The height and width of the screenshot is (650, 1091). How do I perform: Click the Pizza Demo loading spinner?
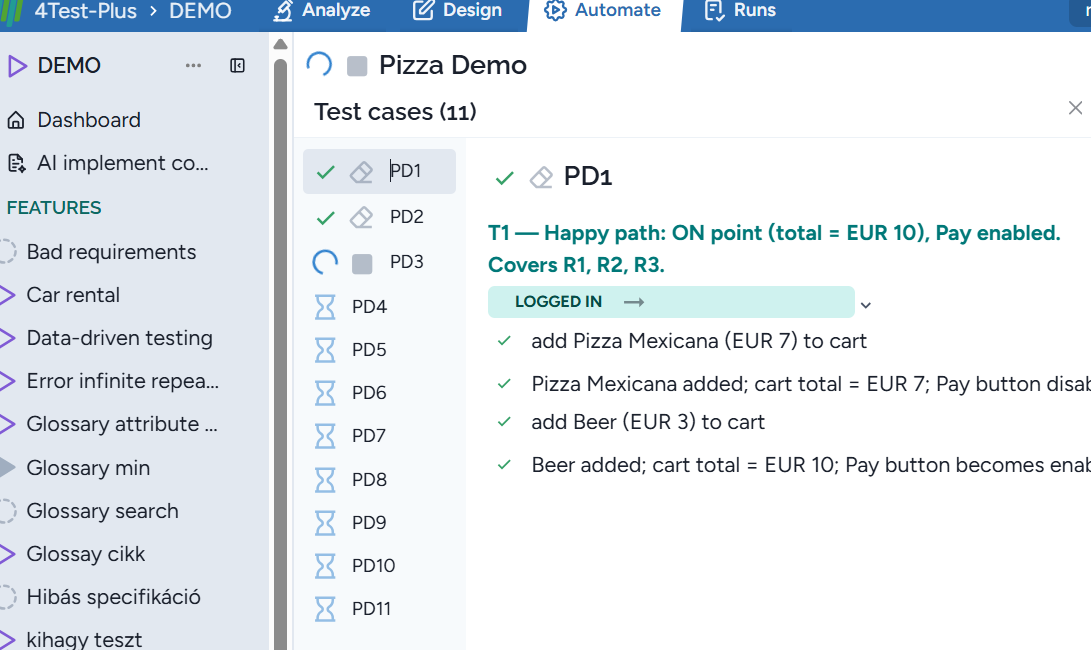[x=319, y=65]
